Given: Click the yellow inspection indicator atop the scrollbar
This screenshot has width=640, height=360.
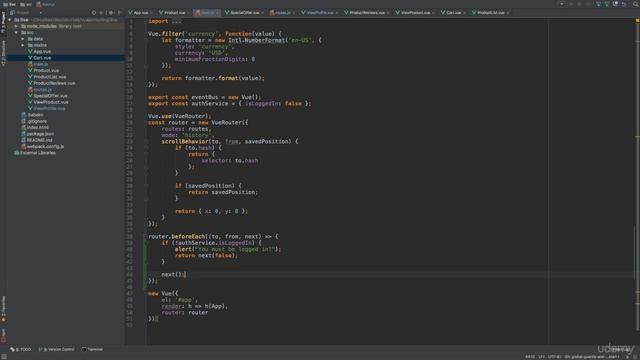Looking at the screenshot, I should pyautogui.click(x=637, y=20).
